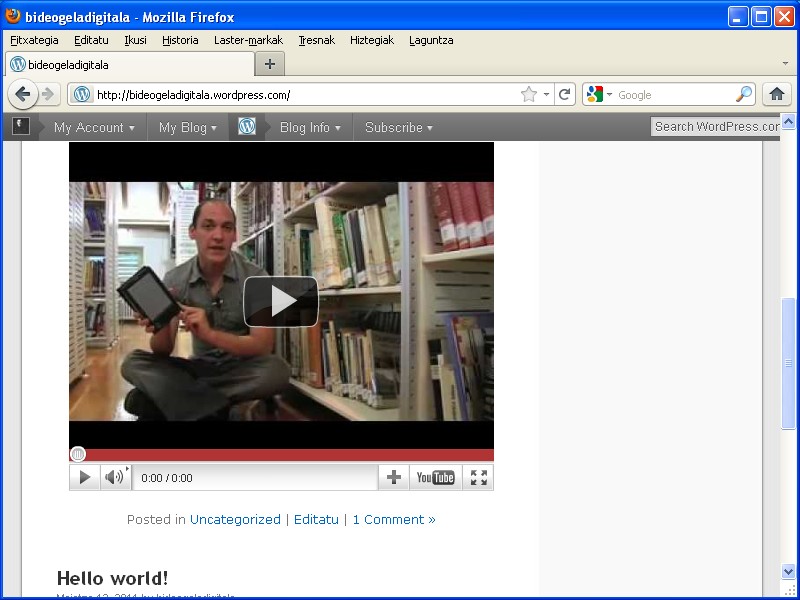This screenshot has height=600, width=800.
Task: Open the address bar history dropdown arrow
Action: pyautogui.click(x=546, y=94)
